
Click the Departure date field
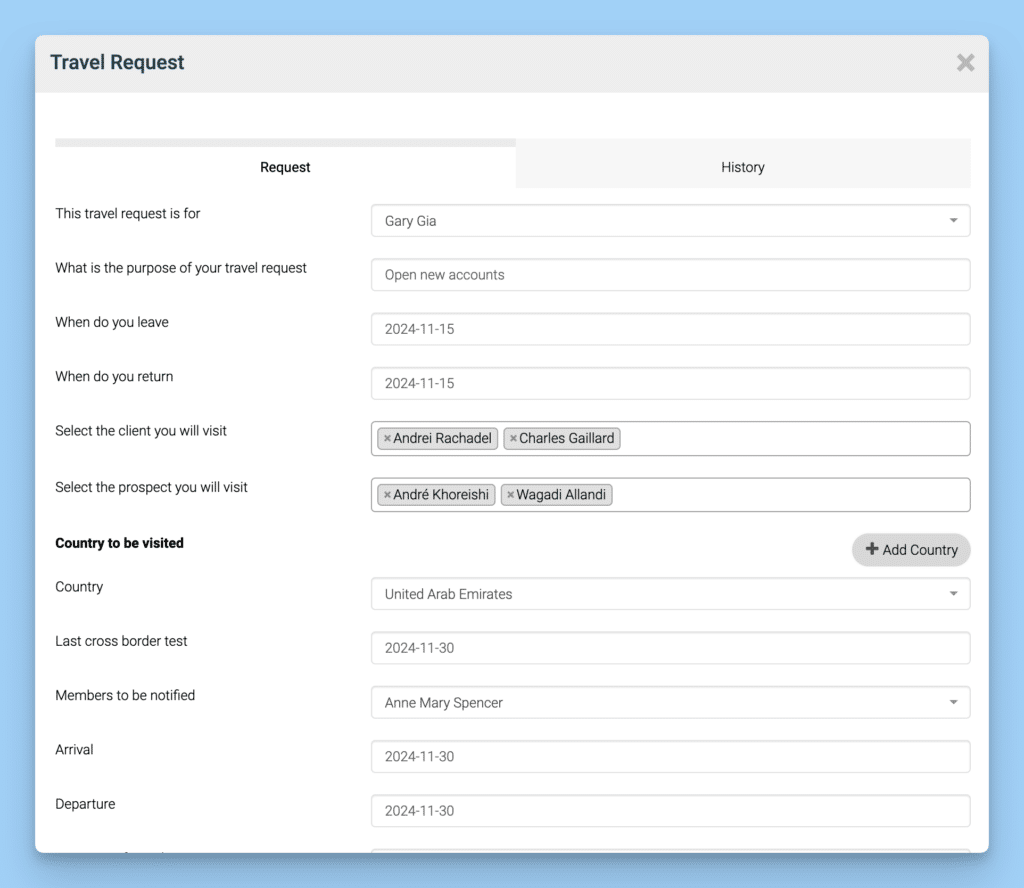670,811
